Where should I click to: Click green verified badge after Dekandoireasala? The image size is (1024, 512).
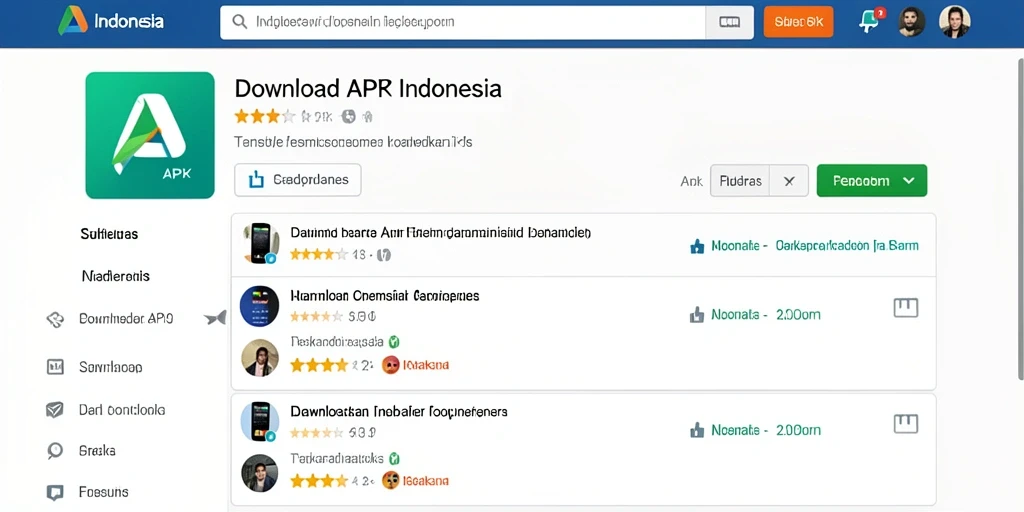pos(394,342)
